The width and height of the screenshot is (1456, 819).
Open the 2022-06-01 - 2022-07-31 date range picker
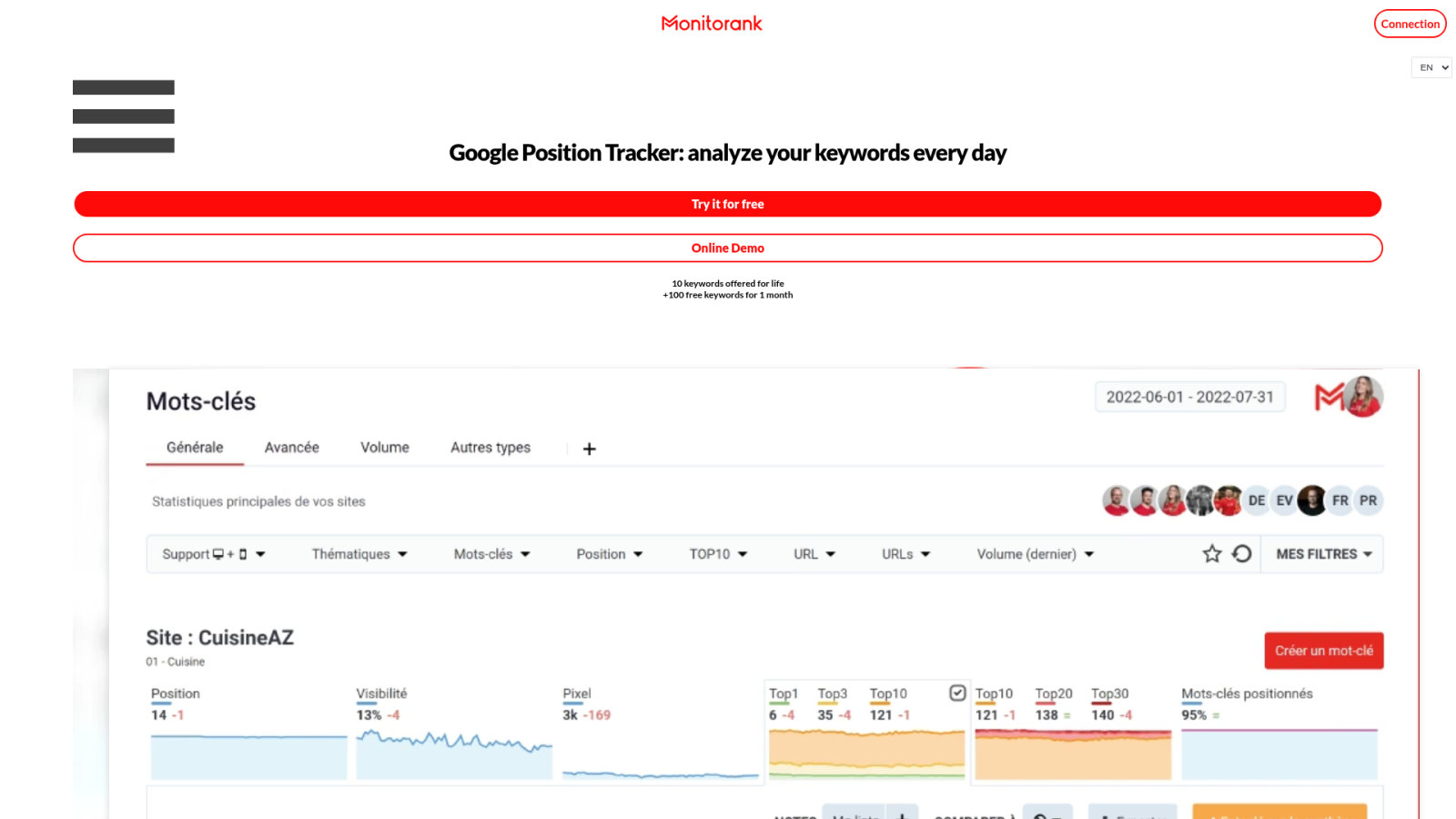[1190, 397]
